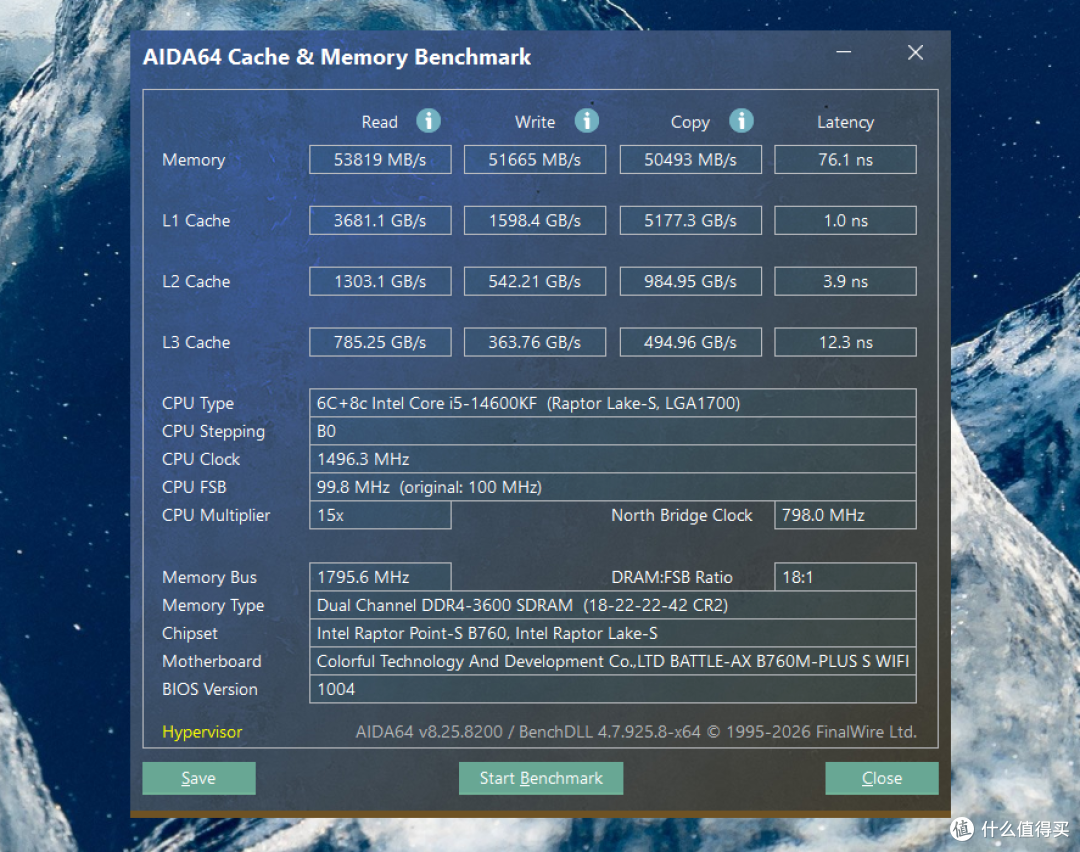Click the Latency column header

(x=845, y=123)
